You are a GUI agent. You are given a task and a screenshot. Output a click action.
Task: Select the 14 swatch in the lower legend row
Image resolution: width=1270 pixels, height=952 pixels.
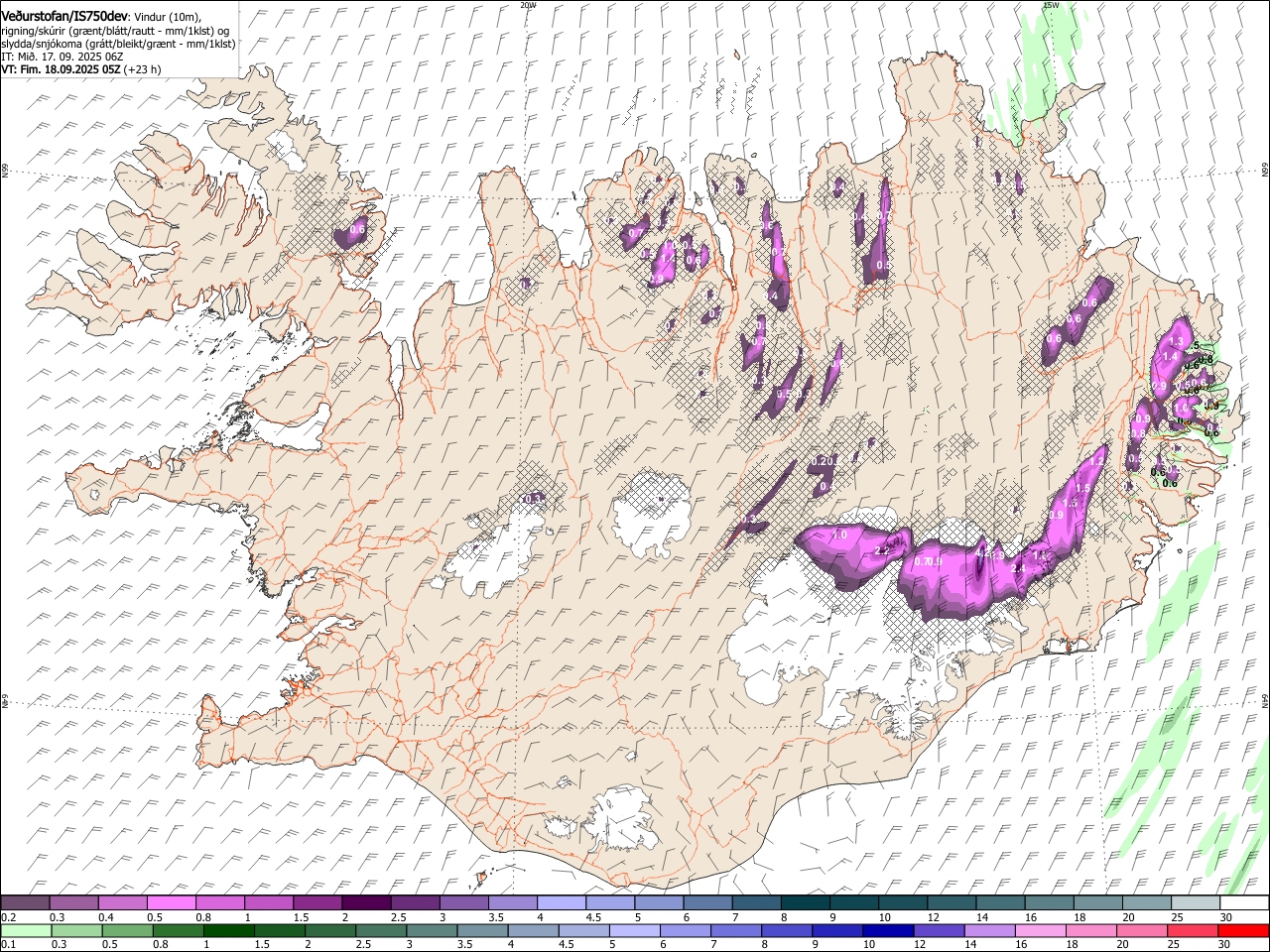[x=990, y=930]
